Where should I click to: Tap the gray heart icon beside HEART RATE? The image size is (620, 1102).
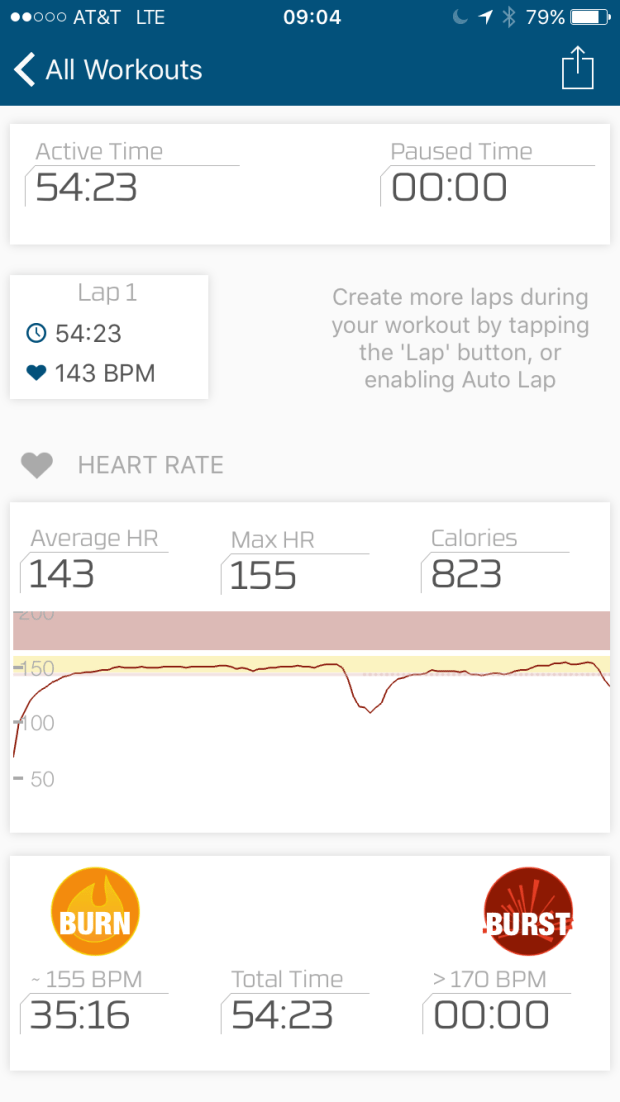tap(37, 466)
